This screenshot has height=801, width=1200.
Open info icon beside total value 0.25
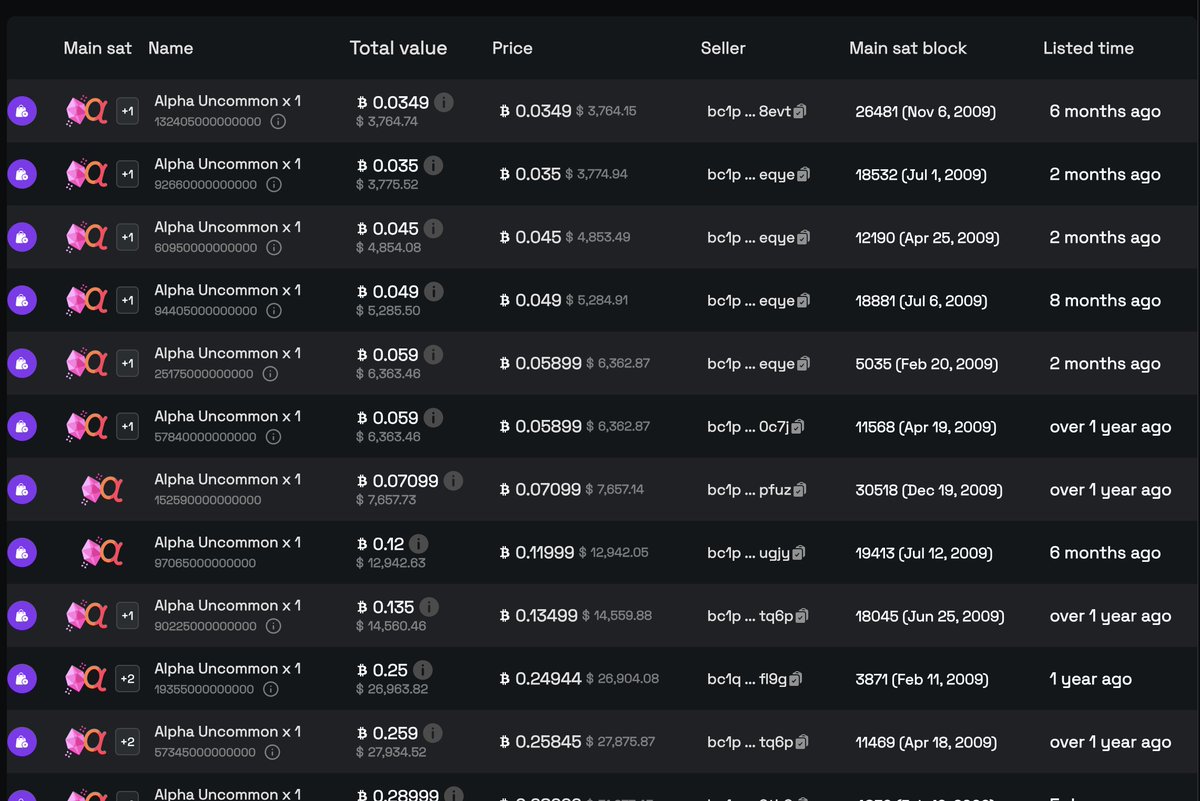pyautogui.click(x=423, y=670)
